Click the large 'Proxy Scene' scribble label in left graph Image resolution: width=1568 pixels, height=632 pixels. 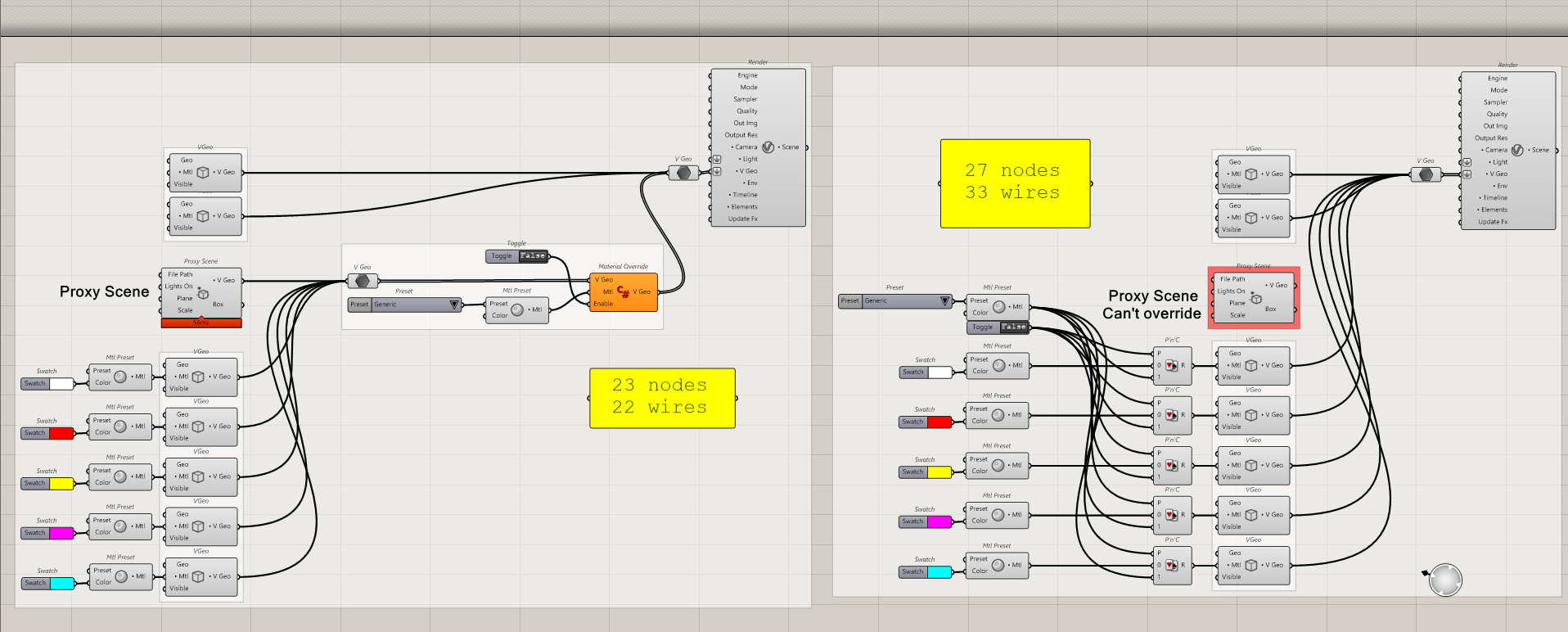point(105,292)
